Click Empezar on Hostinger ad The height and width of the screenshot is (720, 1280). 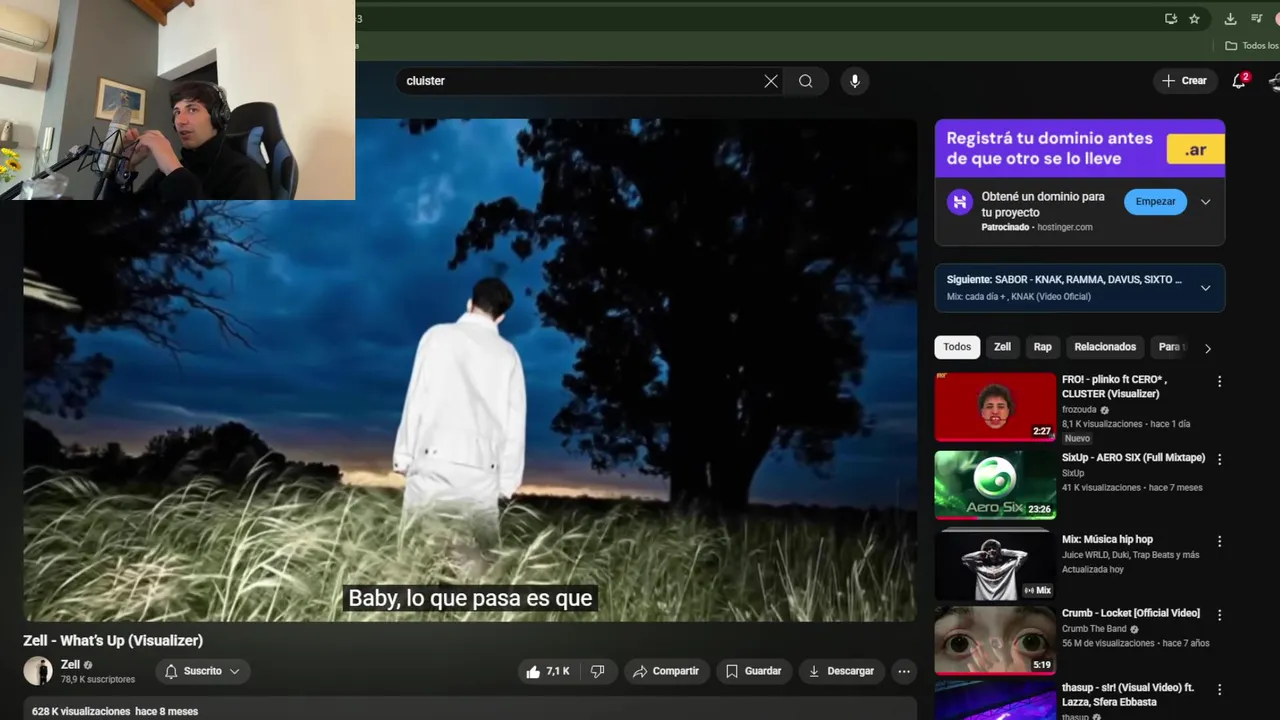[x=1155, y=202]
